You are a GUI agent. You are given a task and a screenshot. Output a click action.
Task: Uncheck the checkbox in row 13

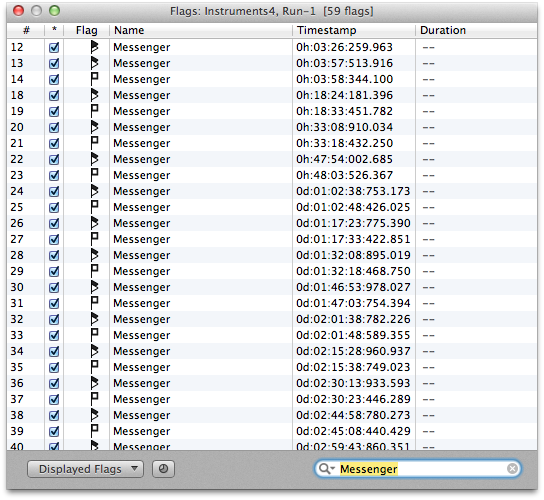[x=54, y=63]
